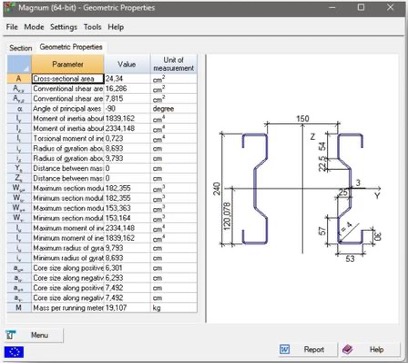Open the Mode menu
The height and width of the screenshot is (364, 408).
34,27
